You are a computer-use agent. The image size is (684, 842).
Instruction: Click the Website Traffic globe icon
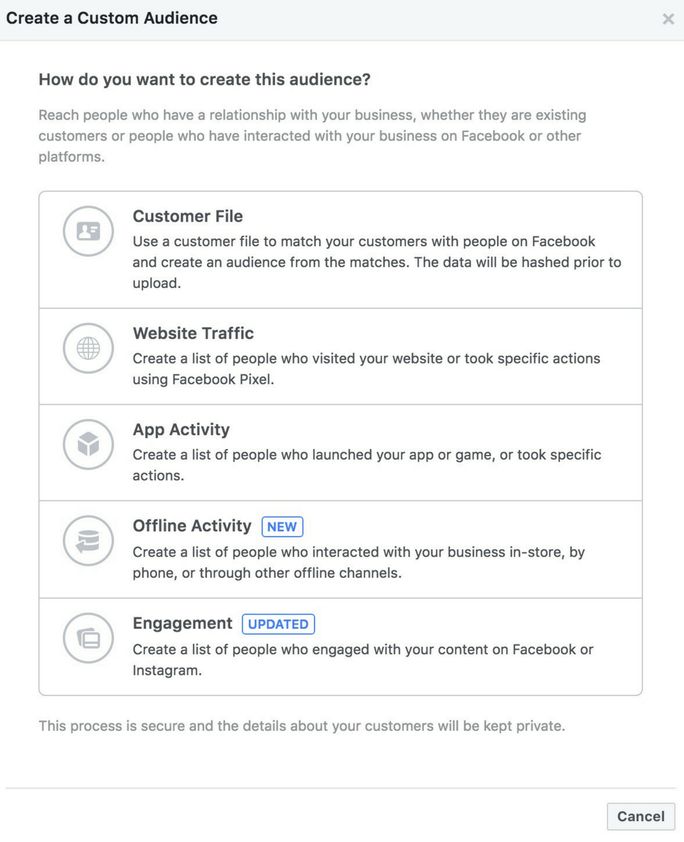88,348
